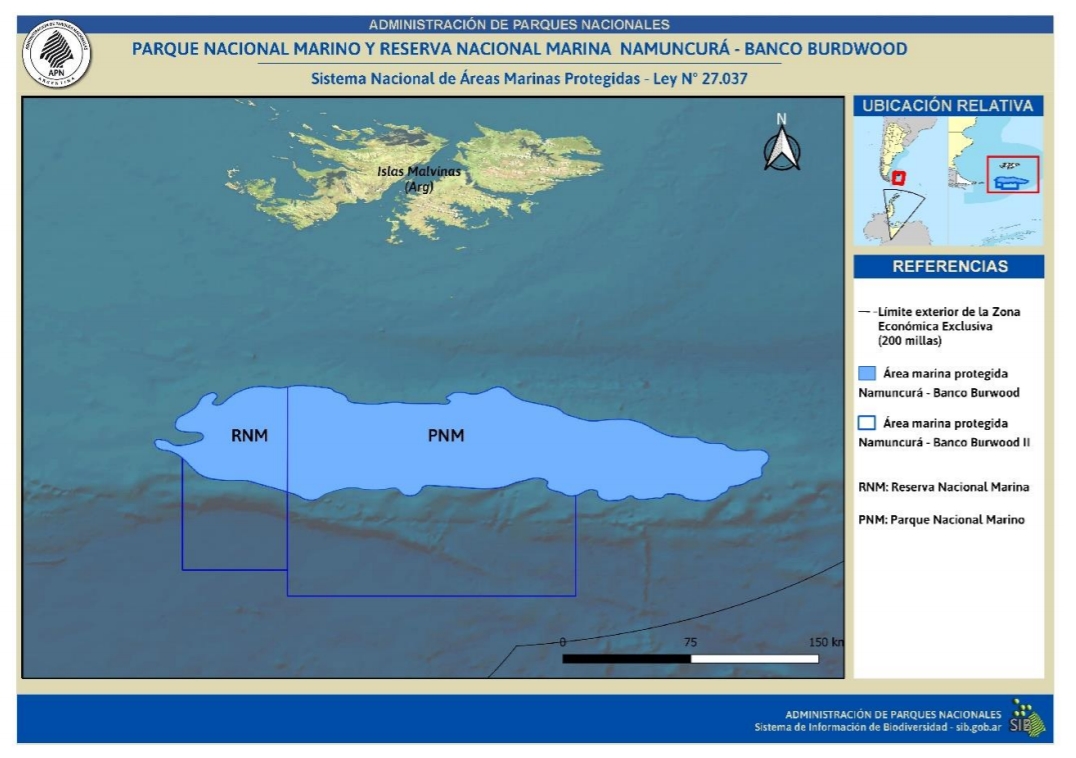Select the filled blue Namuncurá legend swatch
The image size is (1076, 758).
pyautogui.click(x=867, y=374)
